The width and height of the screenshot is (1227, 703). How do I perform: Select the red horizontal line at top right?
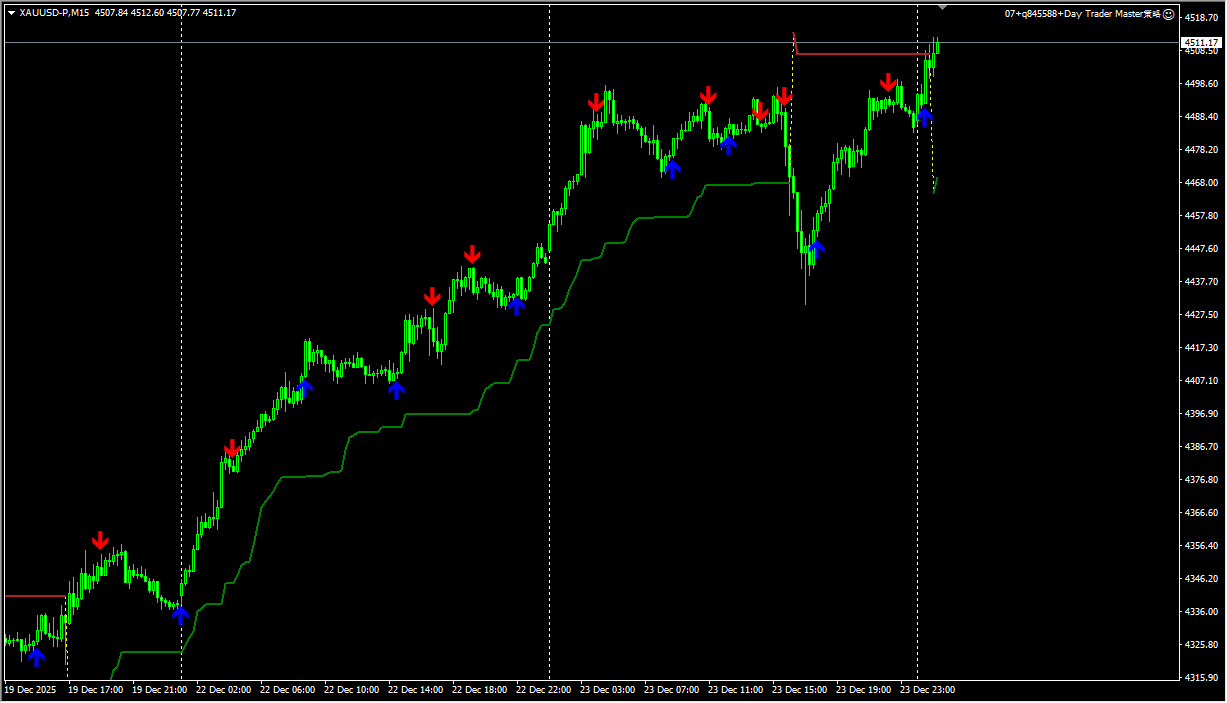860,54
